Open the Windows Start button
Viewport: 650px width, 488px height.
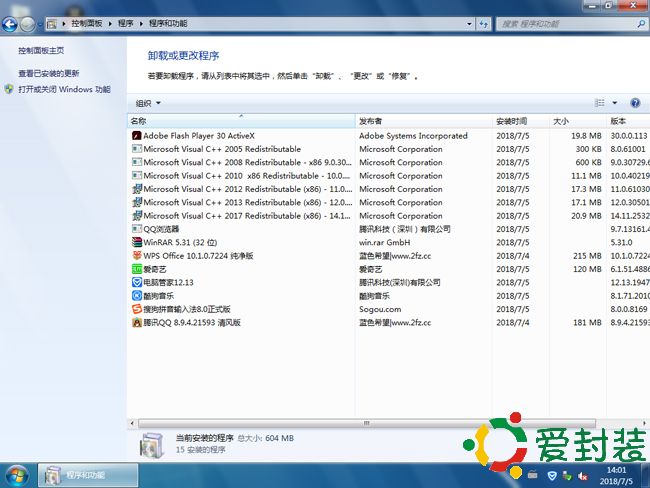16,474
